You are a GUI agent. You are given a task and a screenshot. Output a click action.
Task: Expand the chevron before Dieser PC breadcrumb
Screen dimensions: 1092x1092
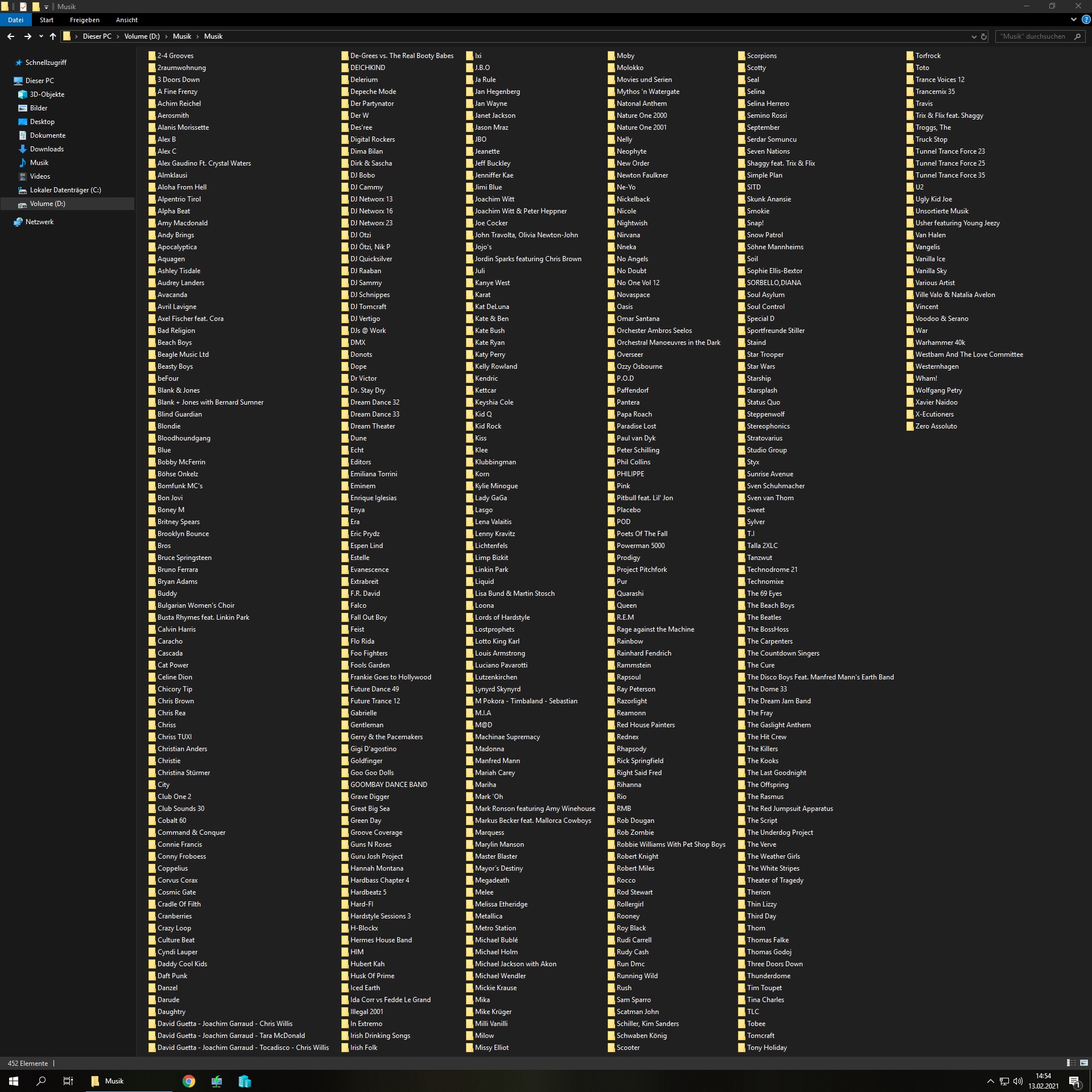[x=76, y=36]
